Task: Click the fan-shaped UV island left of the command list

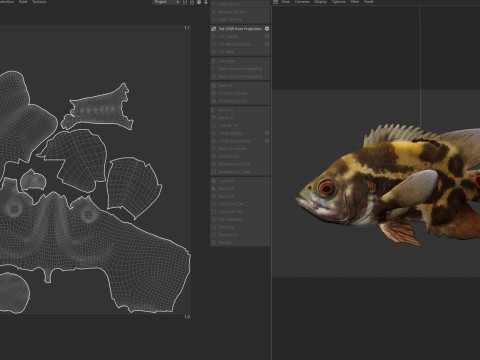Action: coord(133,187)
